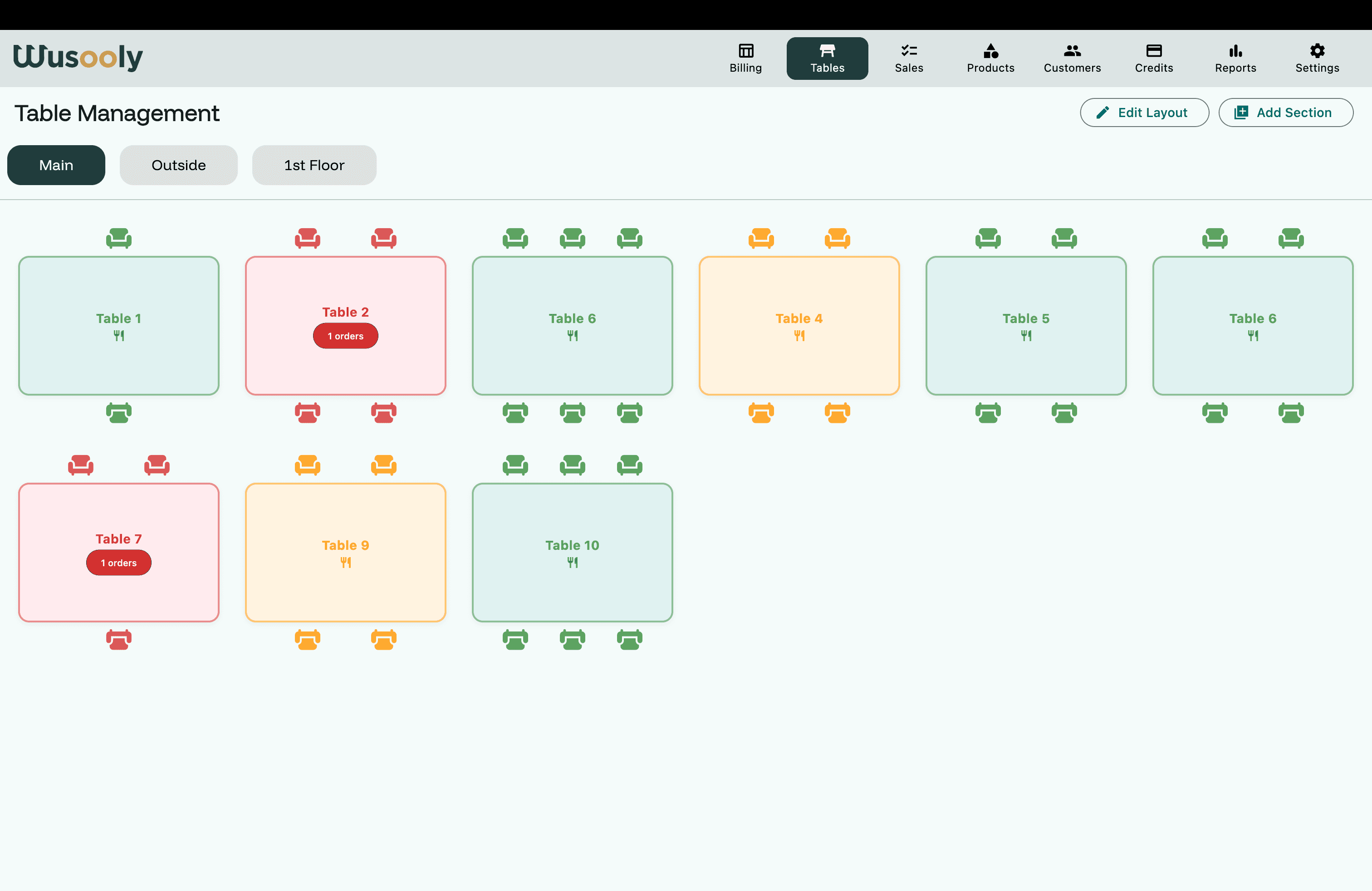Click the fork-knife icon on Table 9
This screenshot has height=891, width=1372.
coord(345,563)
